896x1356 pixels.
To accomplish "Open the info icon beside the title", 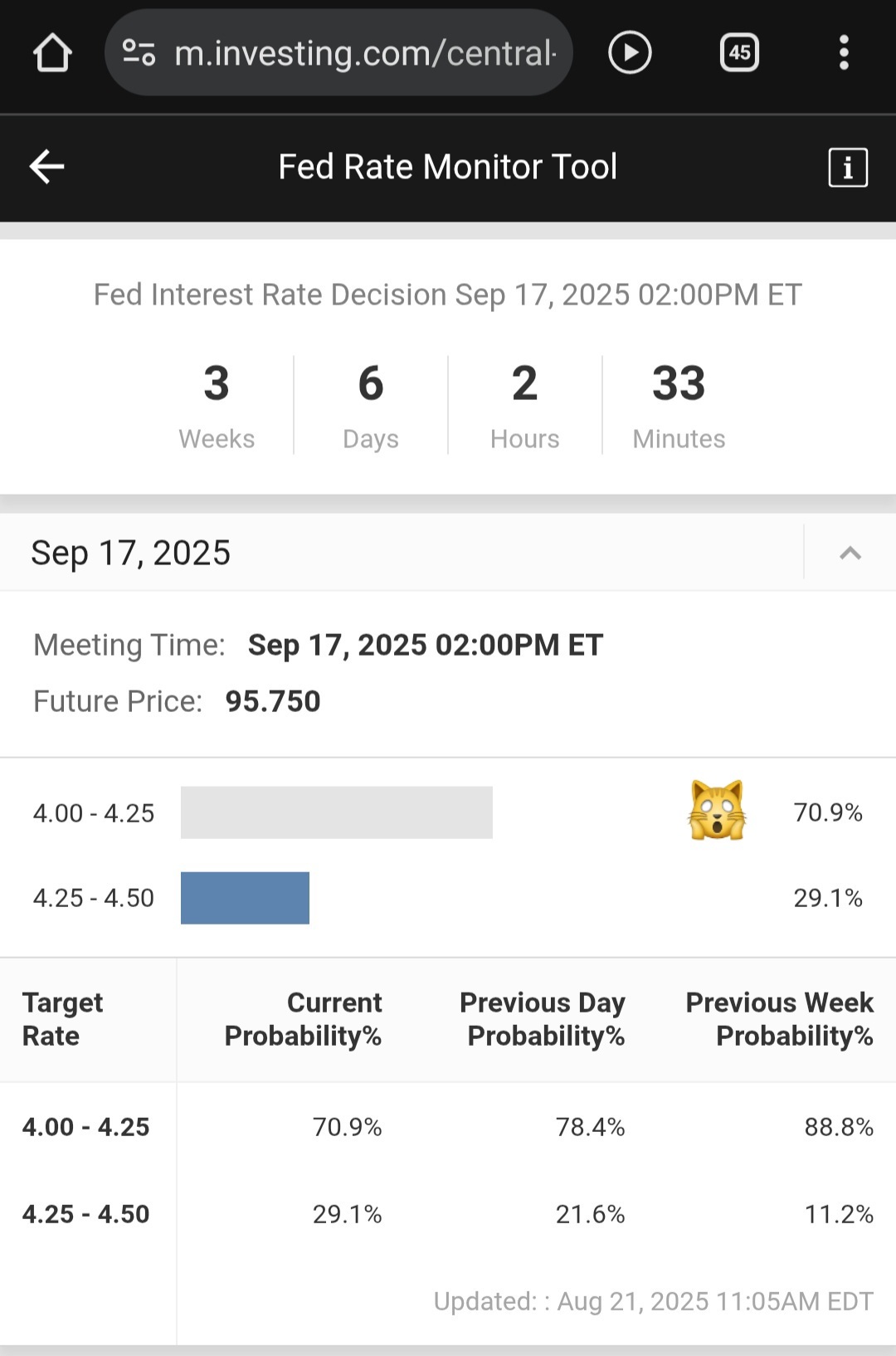I will 848,168.
